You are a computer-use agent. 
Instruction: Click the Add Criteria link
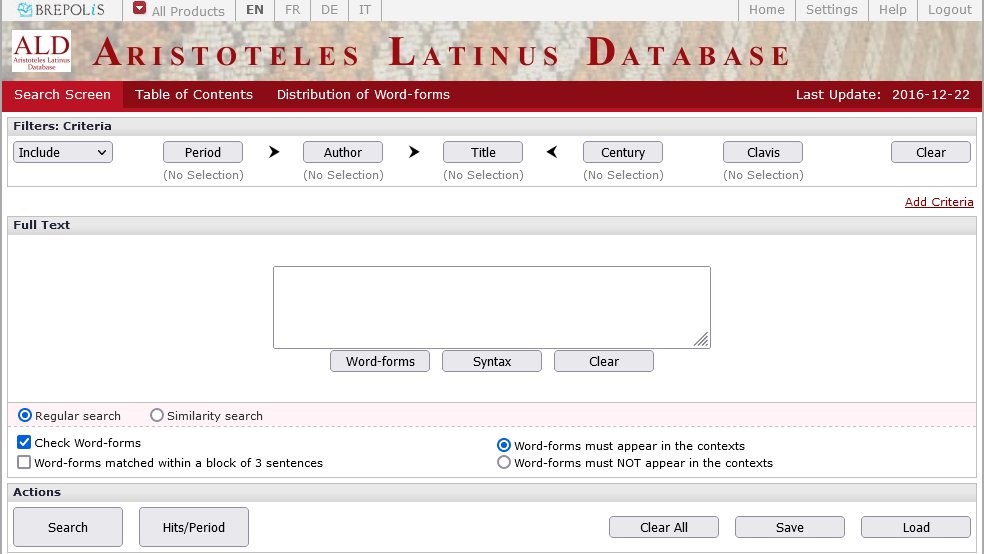pyautogui.click(x=939, y=202)
